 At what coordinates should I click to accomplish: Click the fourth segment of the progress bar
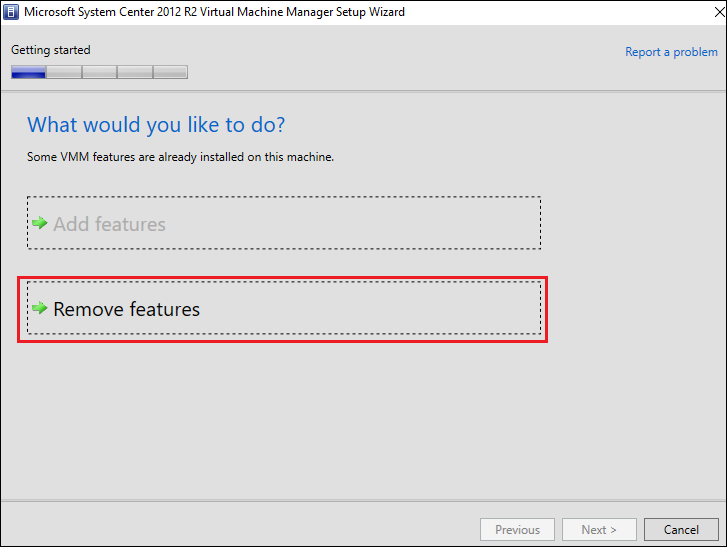pos(134,72)
